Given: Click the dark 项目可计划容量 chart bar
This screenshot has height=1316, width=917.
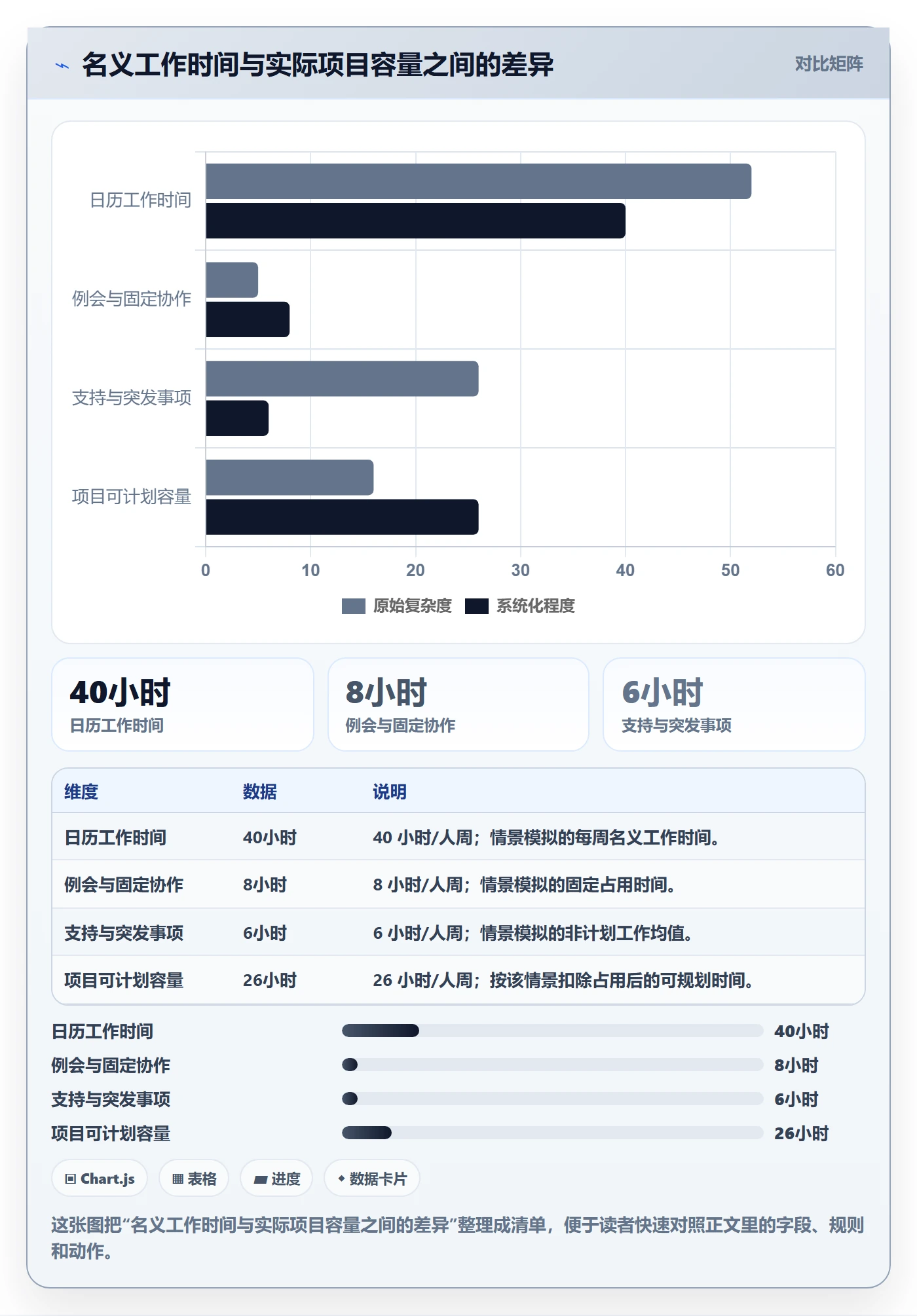Looking at the screenshot, I should 343,517.
